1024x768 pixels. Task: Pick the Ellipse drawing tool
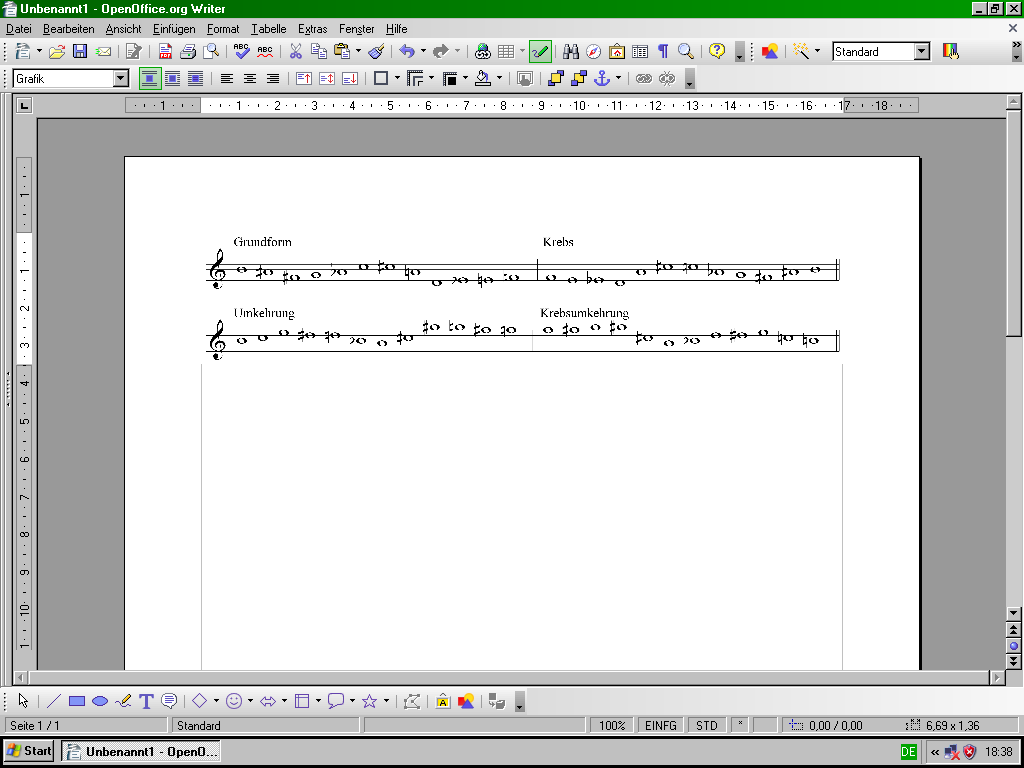[x=100, y=701]
